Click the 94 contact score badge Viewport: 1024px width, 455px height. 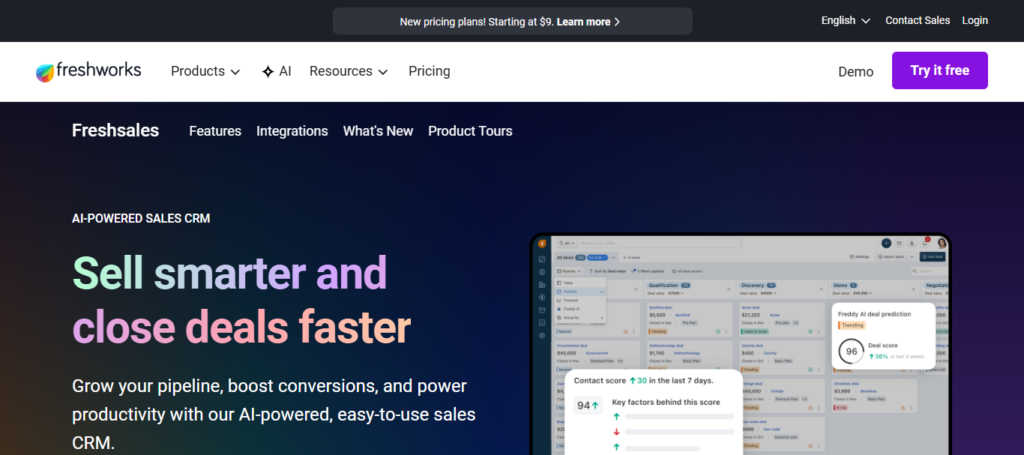click(588, 405)
